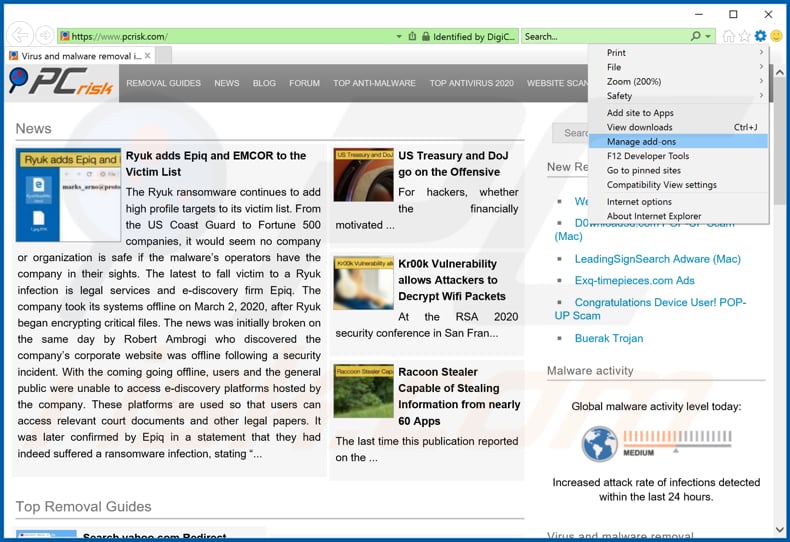790x542 pixels.
Task: Click the search magnifier icon
Action: click(696, 36)
